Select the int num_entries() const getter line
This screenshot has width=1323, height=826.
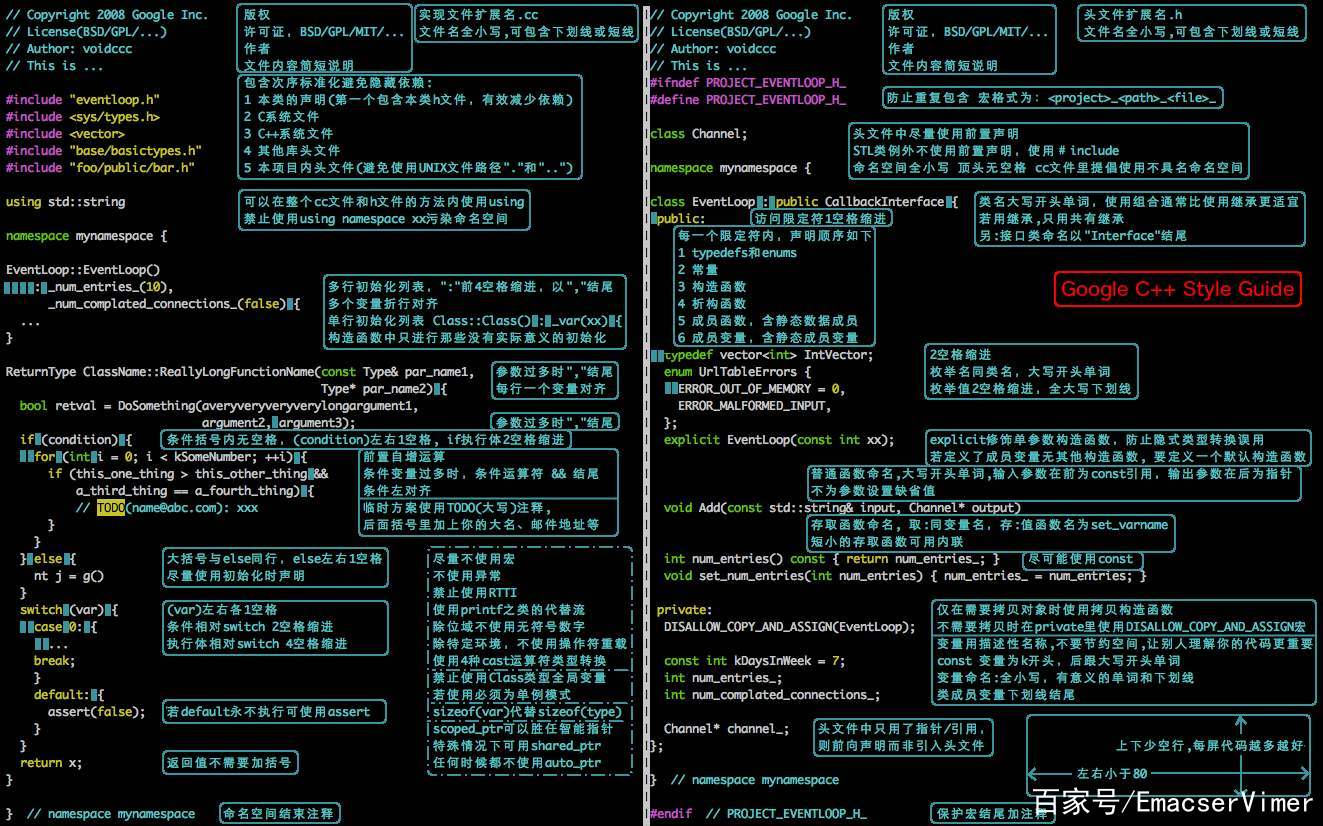(831, 559)
